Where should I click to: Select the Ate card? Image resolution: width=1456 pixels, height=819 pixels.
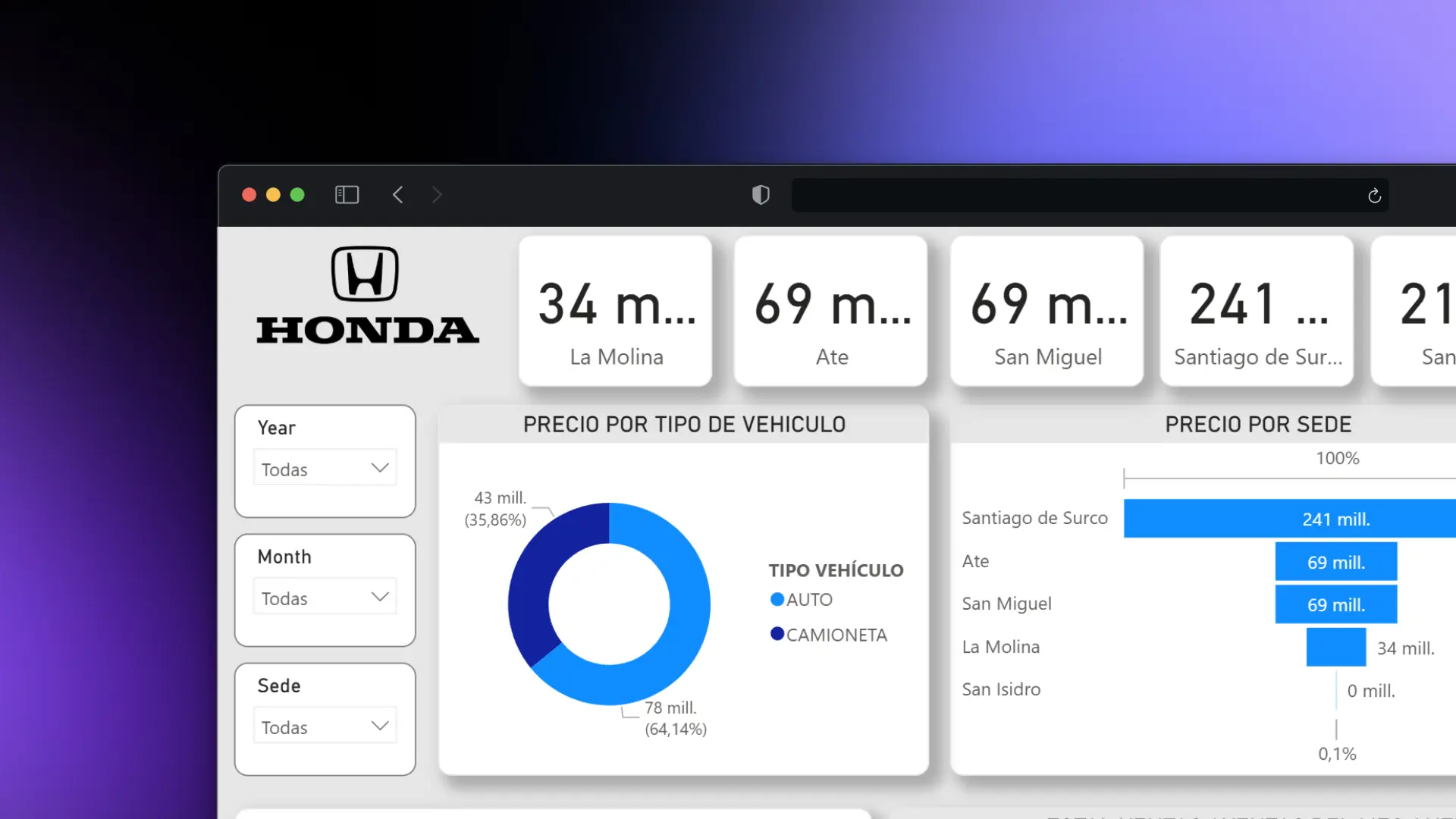tap(831, 311)
